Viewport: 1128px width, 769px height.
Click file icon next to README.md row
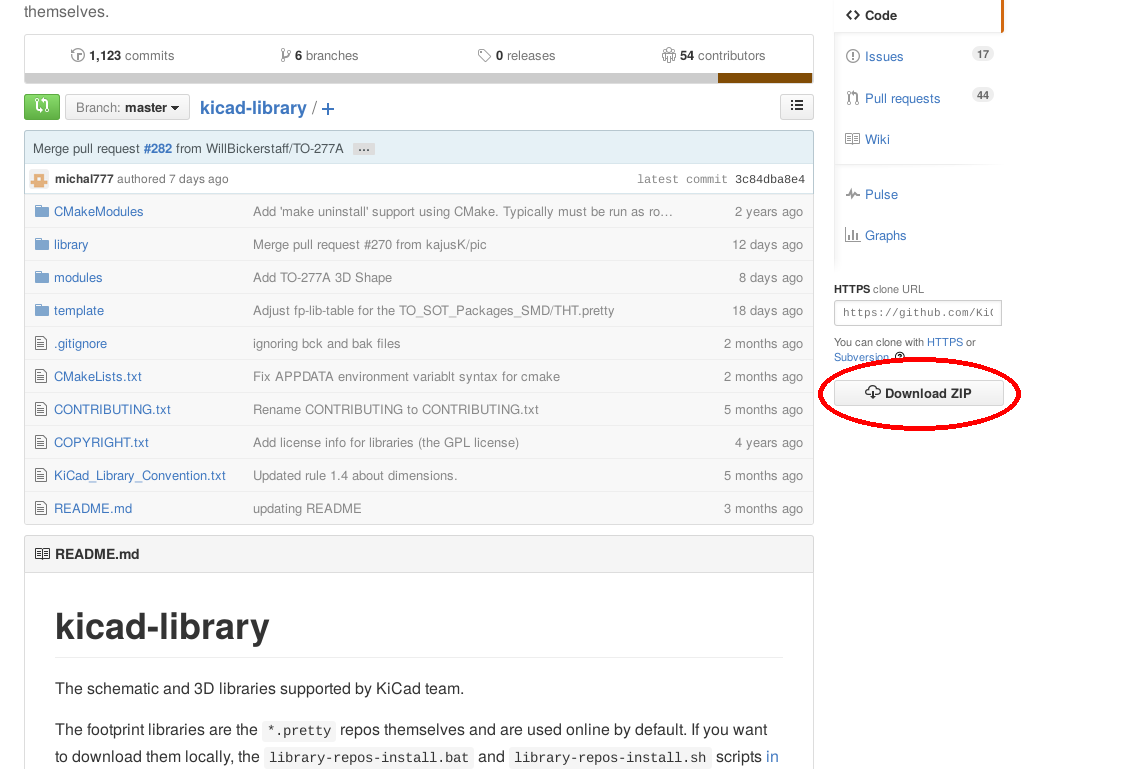(41, 509)
